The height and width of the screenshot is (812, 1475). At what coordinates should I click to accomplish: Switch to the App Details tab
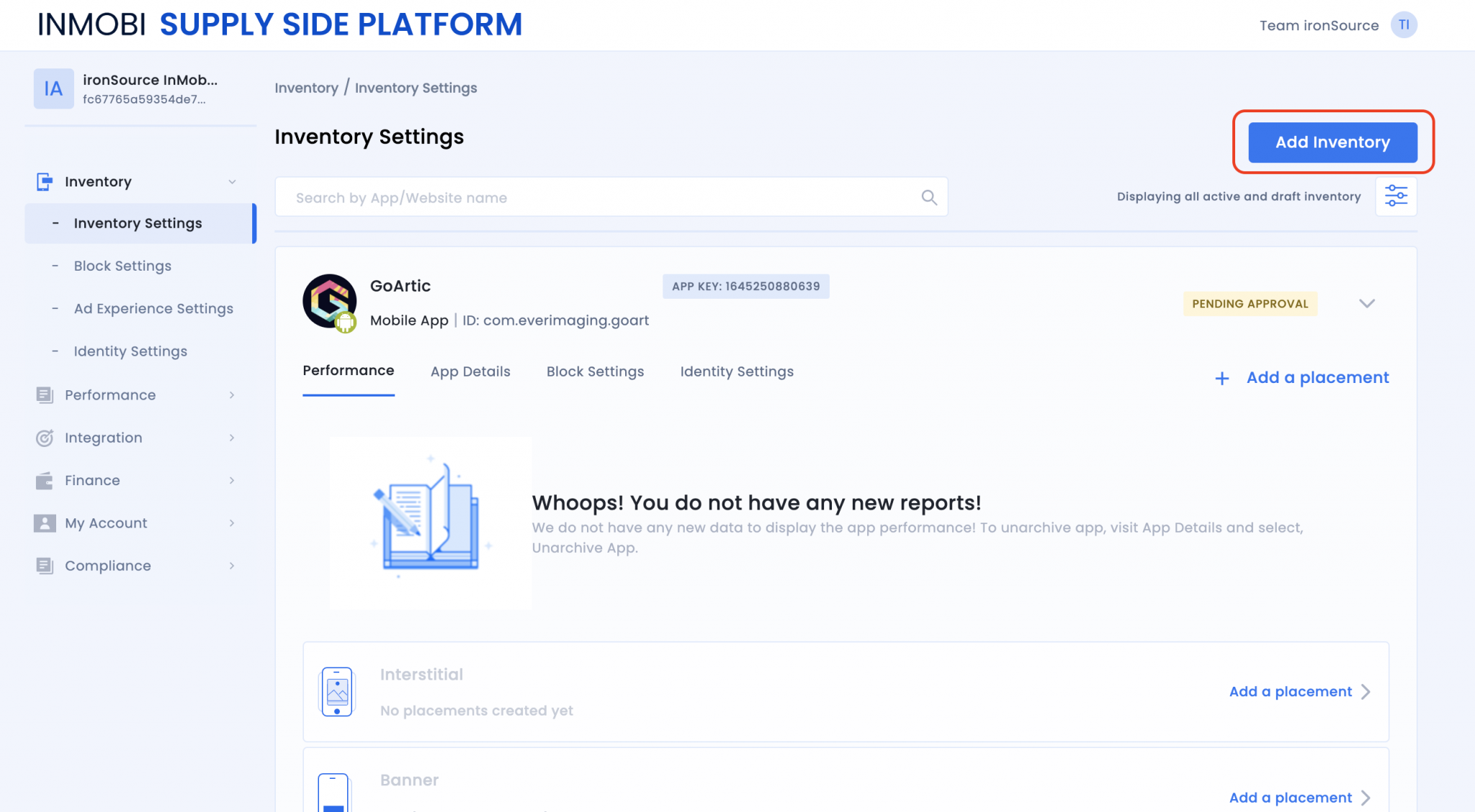470,371
